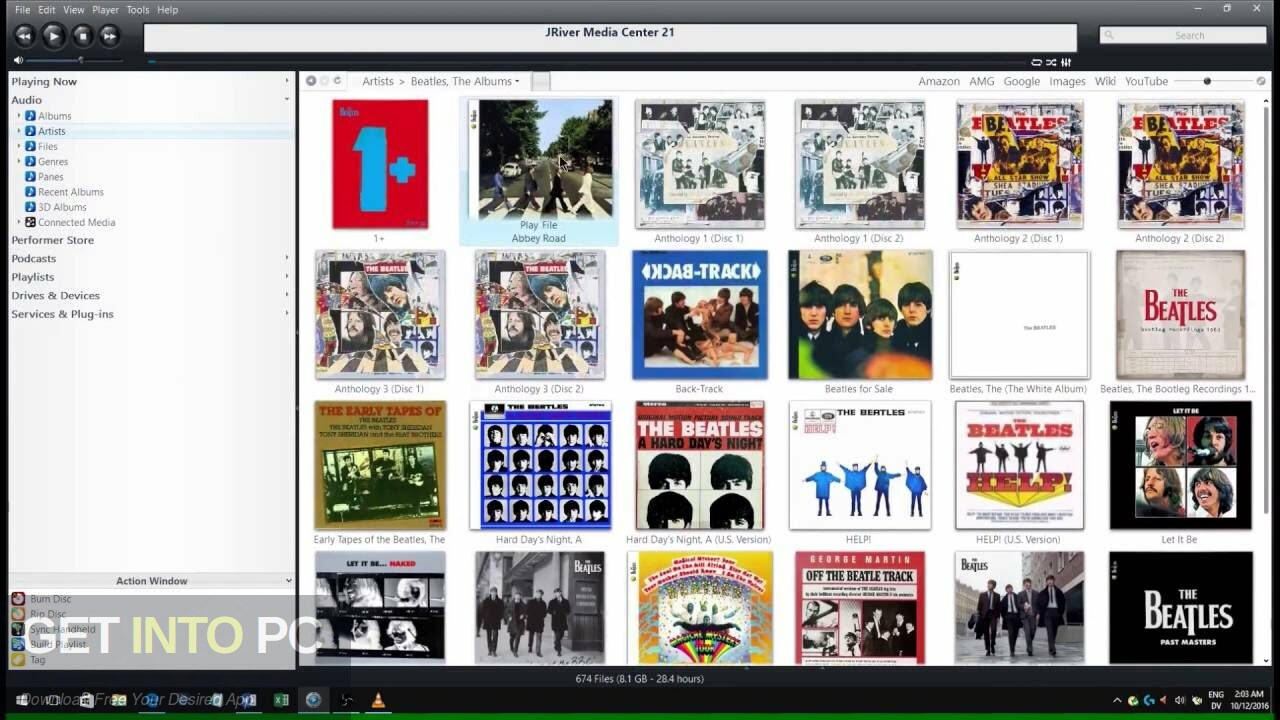1280x720 pixels.
Task: Expand the Podcasts section
Action: click(287, 258)
